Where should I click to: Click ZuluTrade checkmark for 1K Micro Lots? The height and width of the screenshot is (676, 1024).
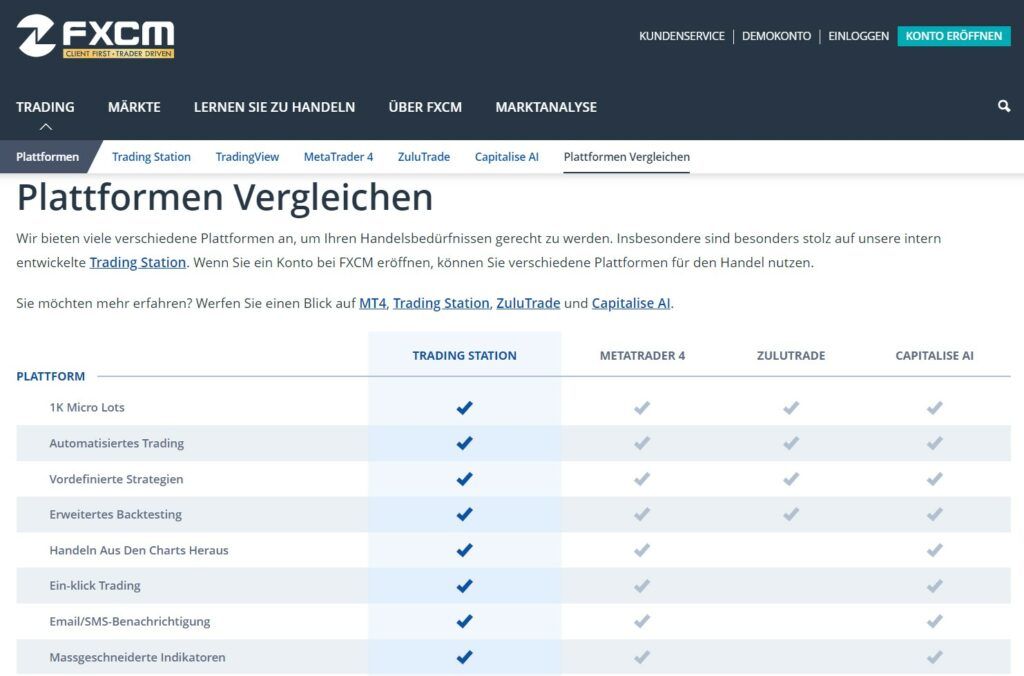(x=791, y=408)
